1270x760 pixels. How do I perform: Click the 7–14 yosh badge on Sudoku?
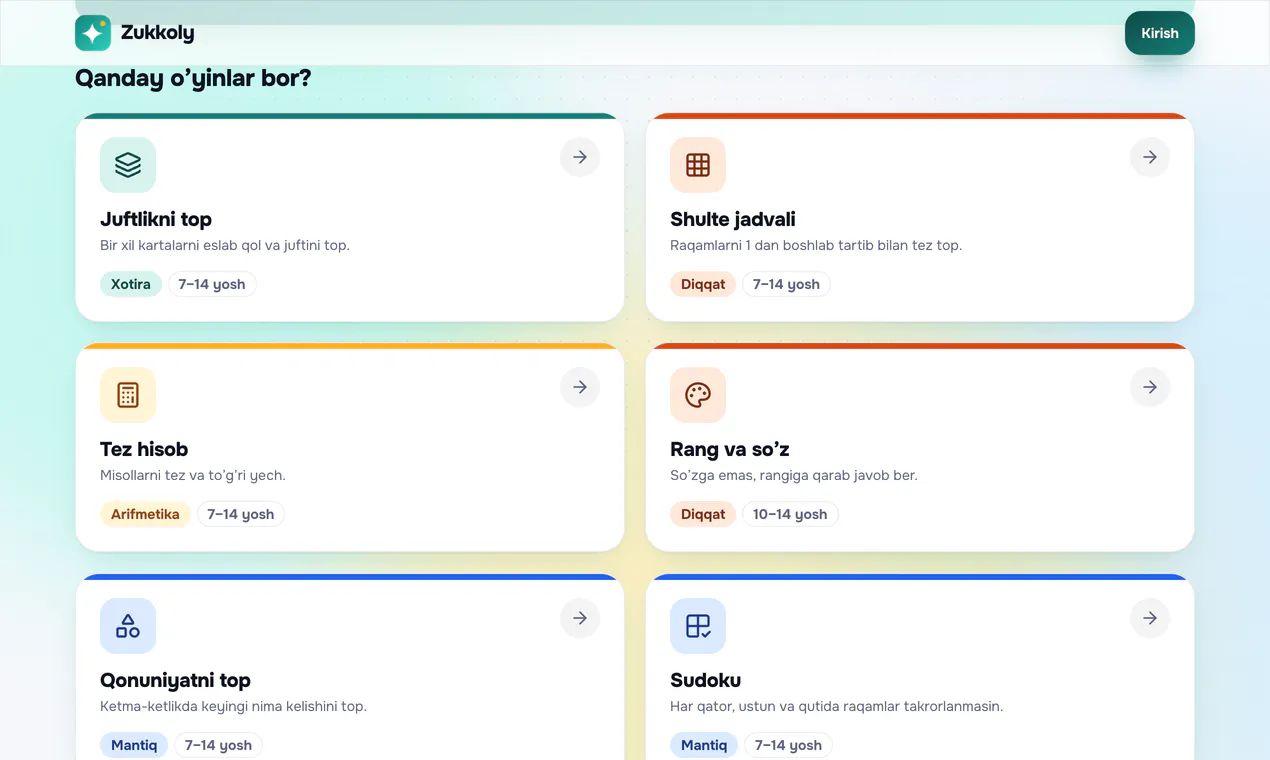[x=788, y=745]
